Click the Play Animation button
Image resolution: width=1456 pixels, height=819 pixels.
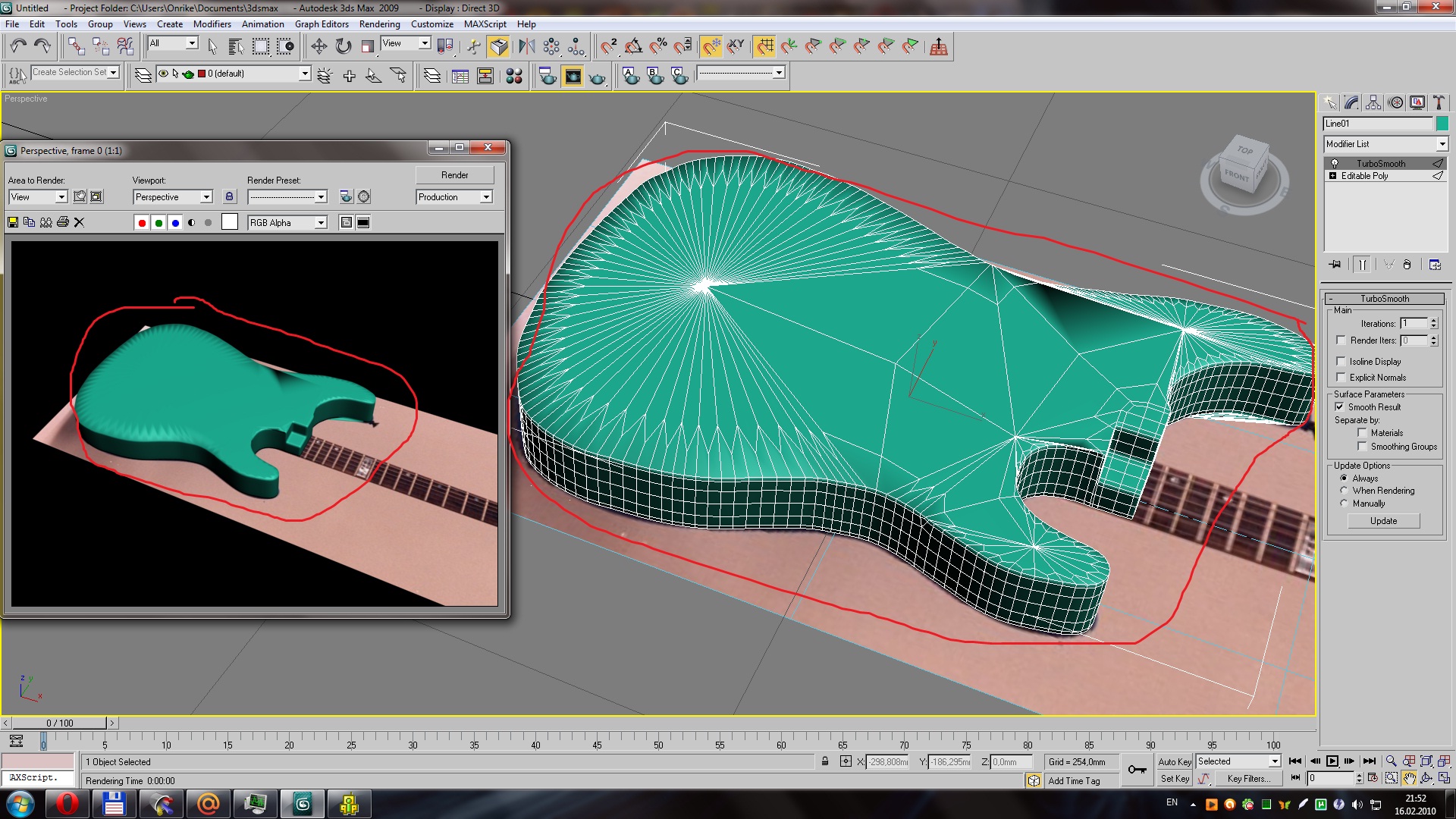tap(1332, 761)
